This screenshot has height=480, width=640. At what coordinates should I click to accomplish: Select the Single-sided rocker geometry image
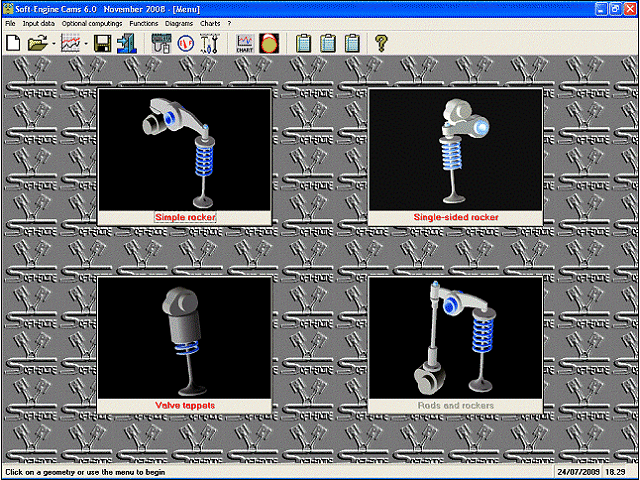(x=456, y=149)
